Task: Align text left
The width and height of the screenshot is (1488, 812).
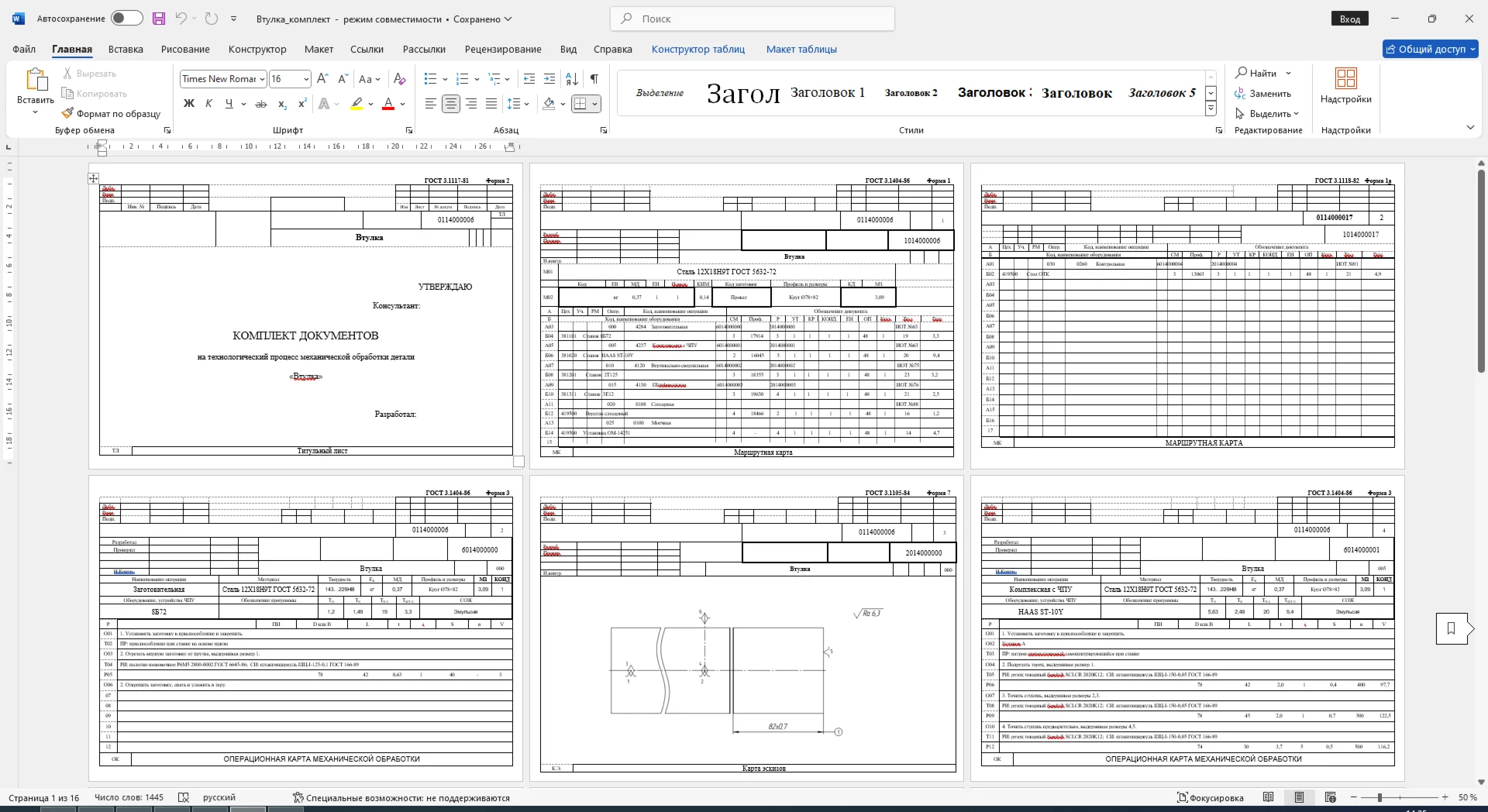Action: click(x=431, y=104)
